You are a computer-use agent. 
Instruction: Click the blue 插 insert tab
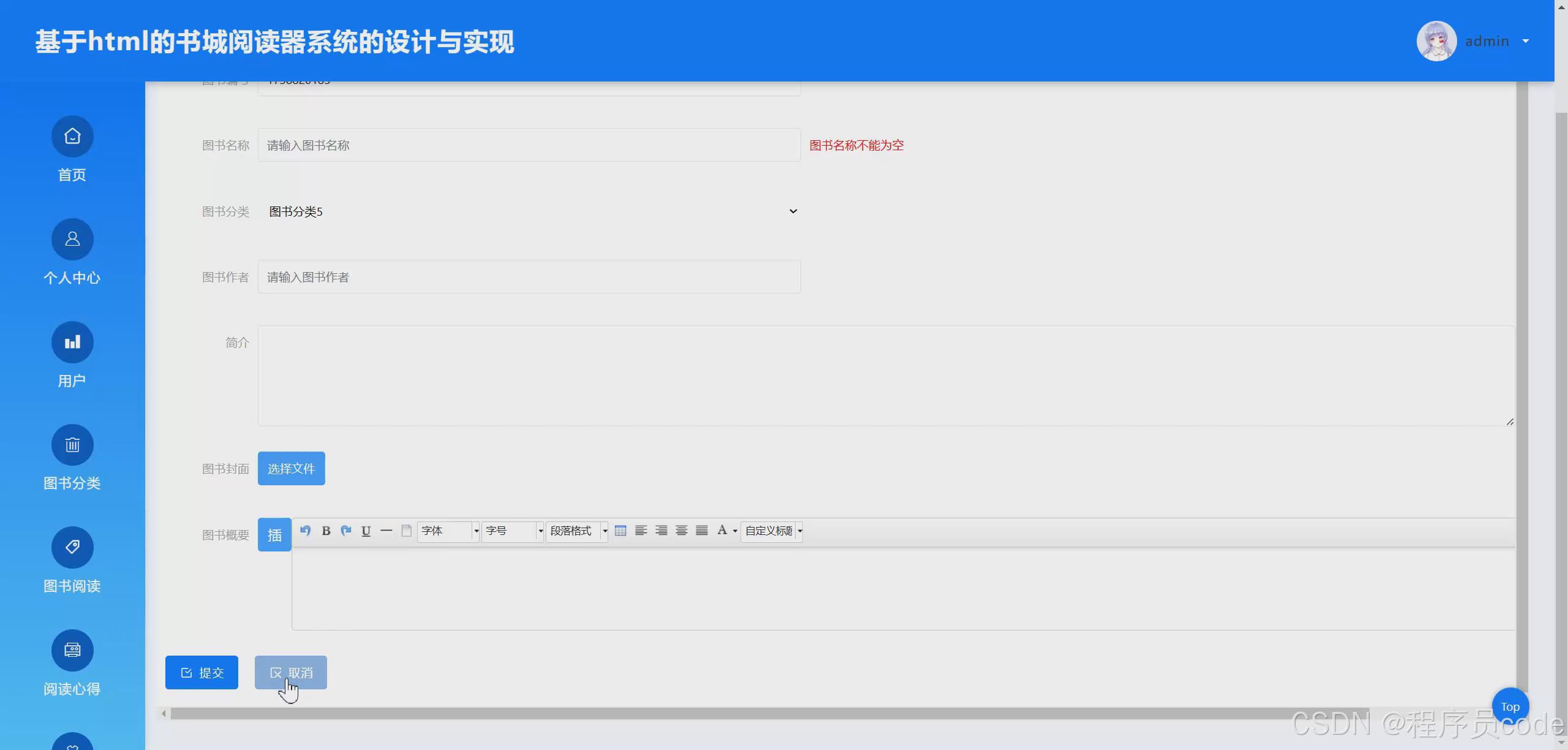click(274, 534)
